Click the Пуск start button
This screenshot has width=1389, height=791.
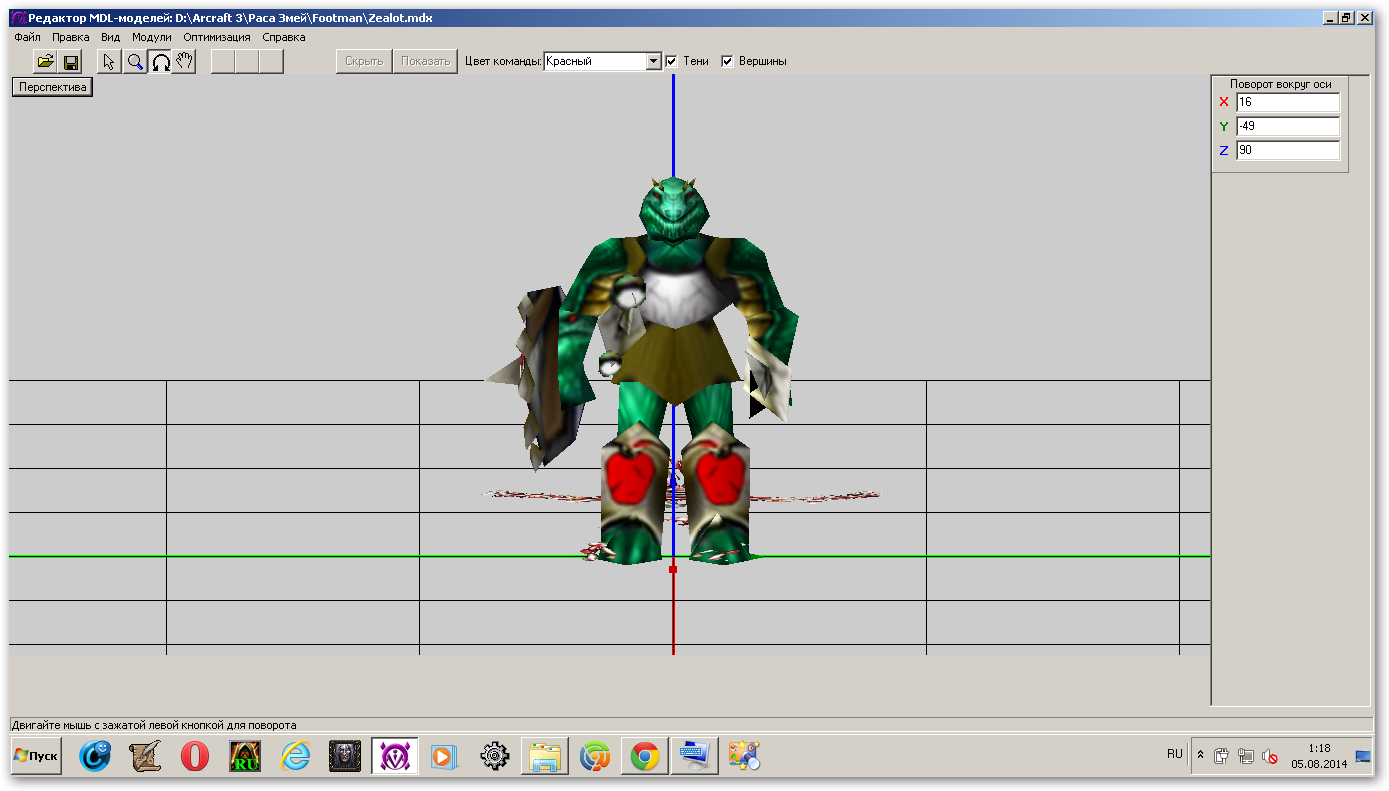point(36,756)
